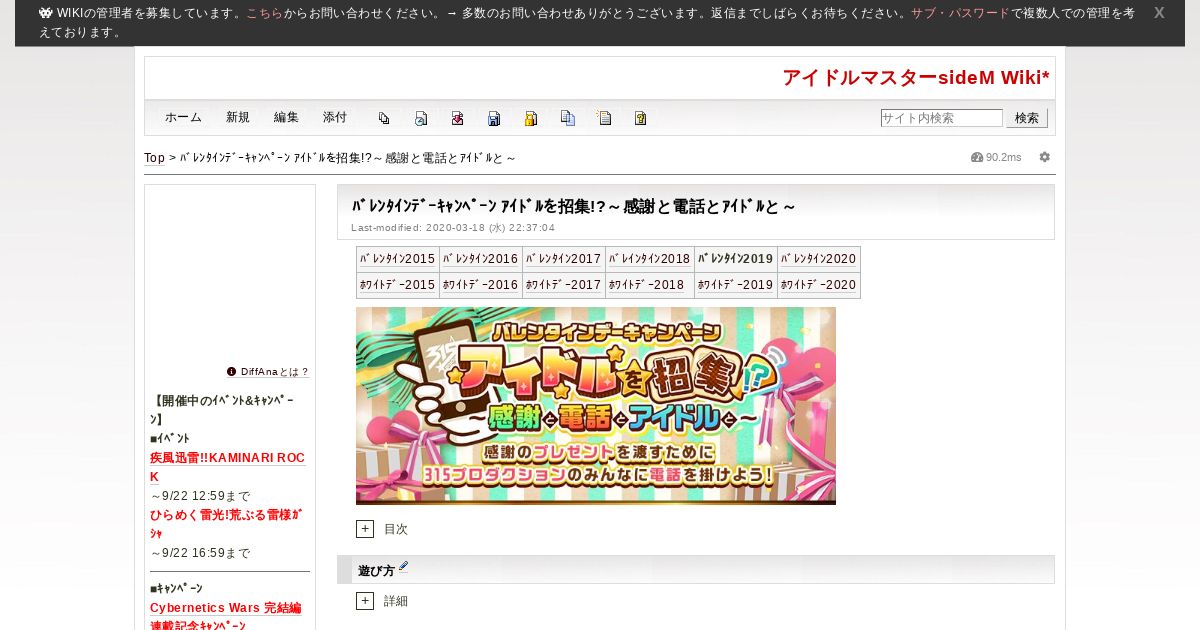1200x630 pixels.
Task: Click the page diff icon with circular arrow
Action: (x=421, y=118)
